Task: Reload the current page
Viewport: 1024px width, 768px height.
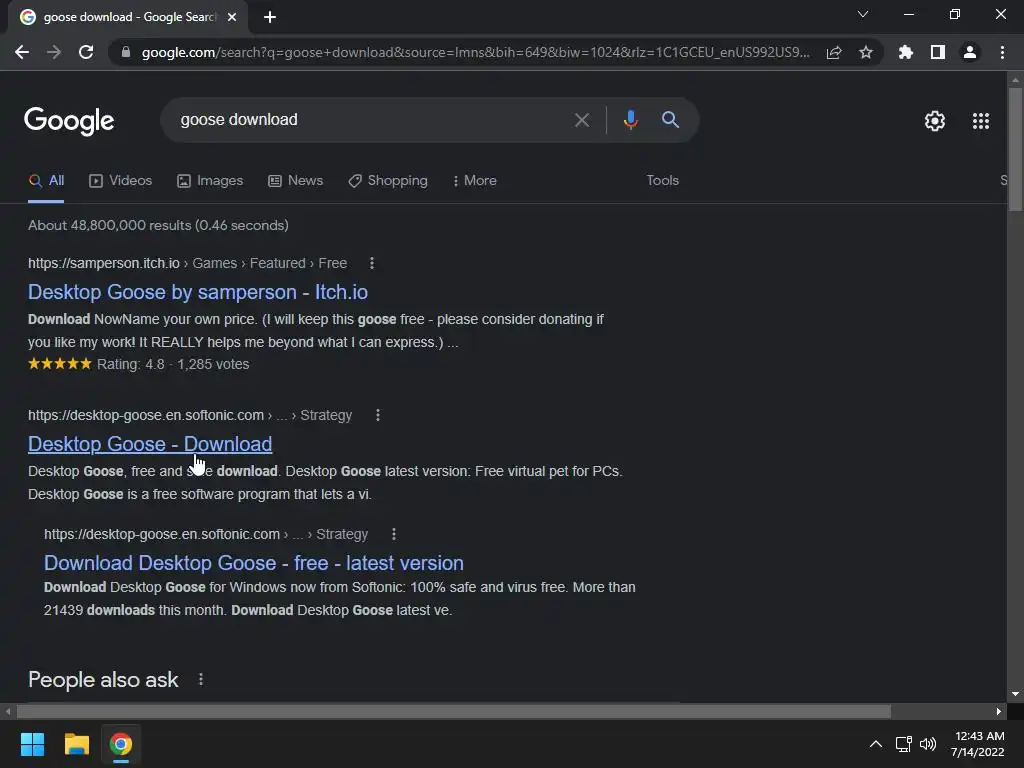Action: (86, 52)
